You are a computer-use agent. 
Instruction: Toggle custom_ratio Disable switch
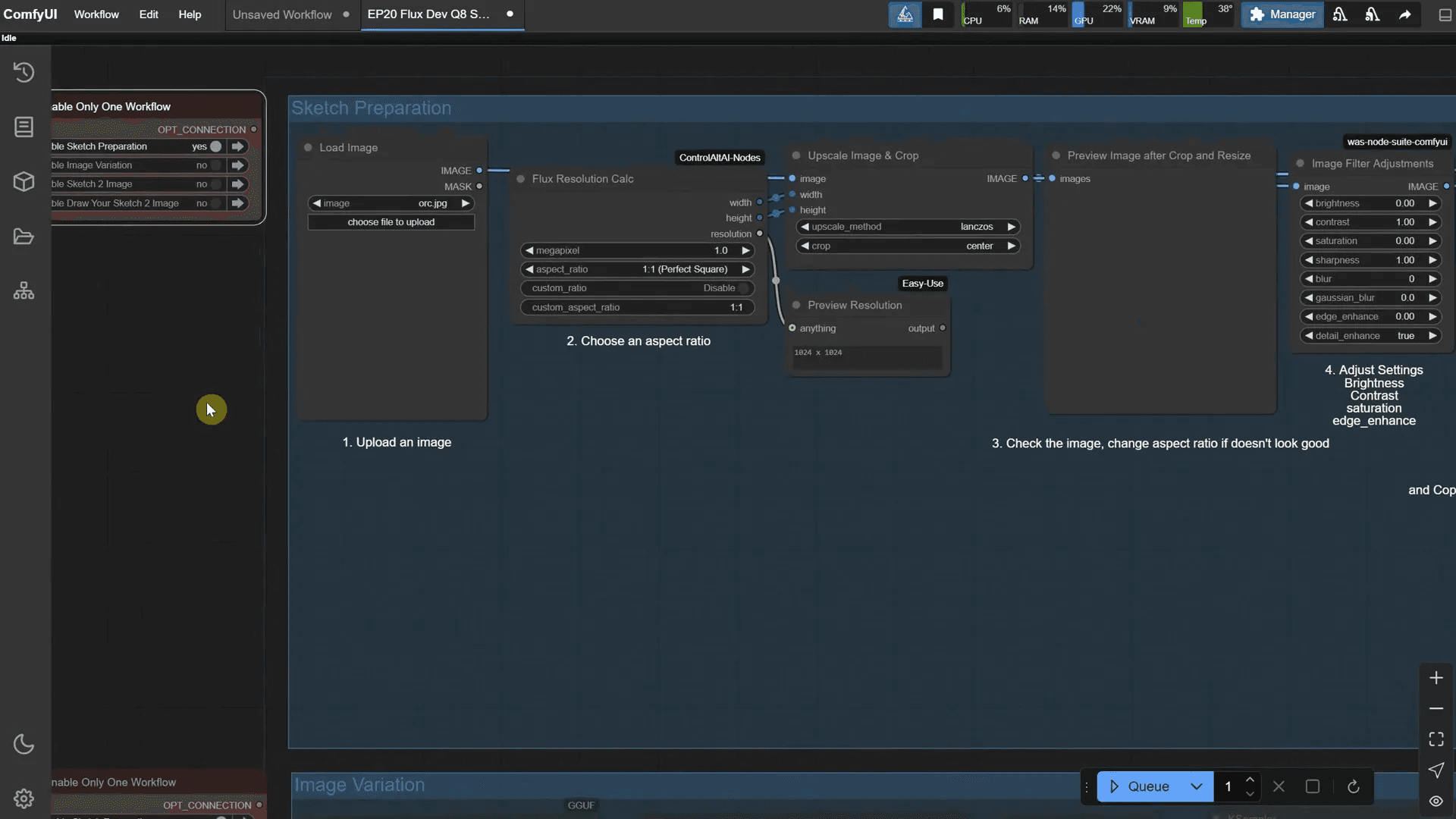coord(743,288)
